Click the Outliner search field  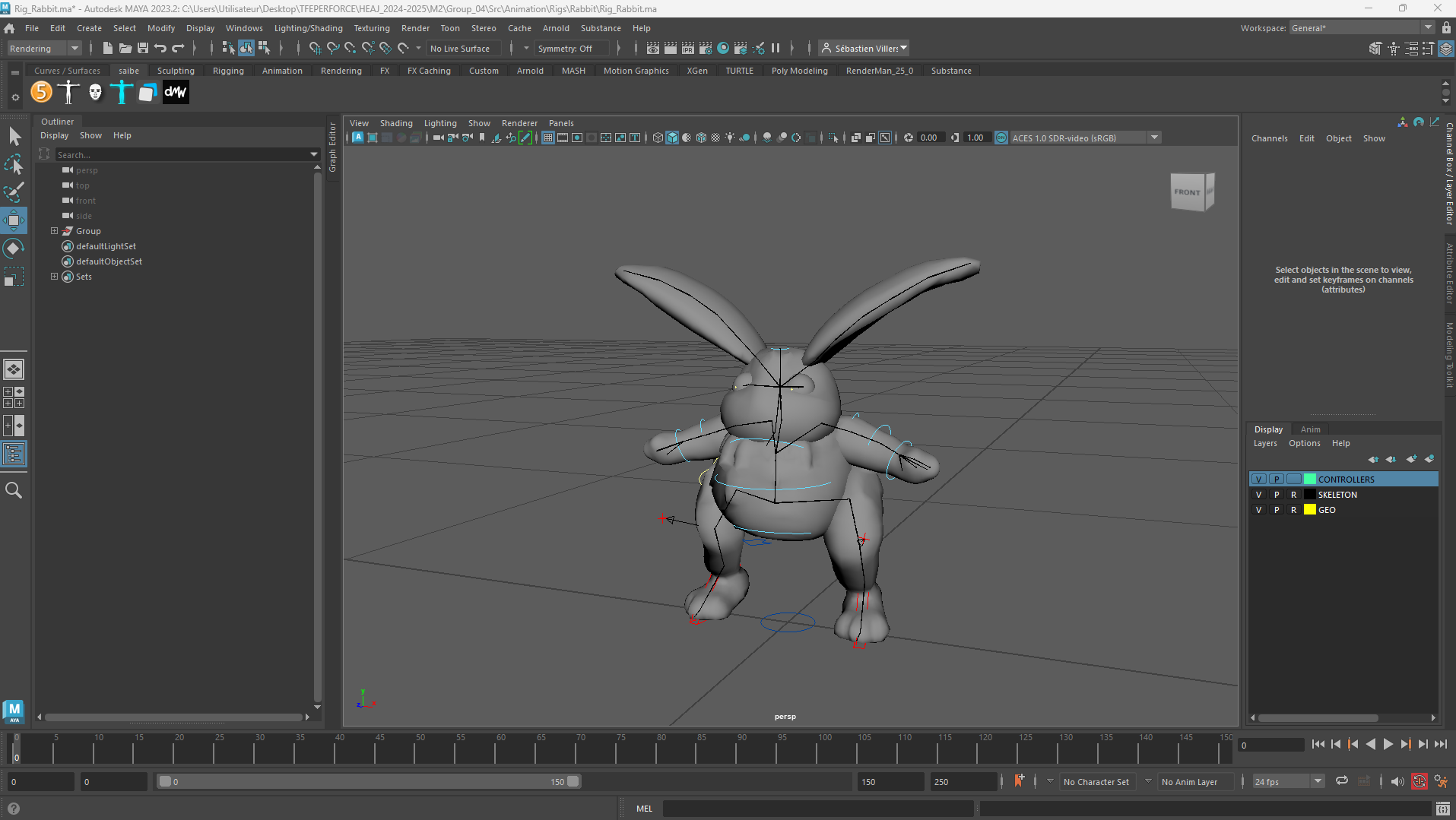181,154
